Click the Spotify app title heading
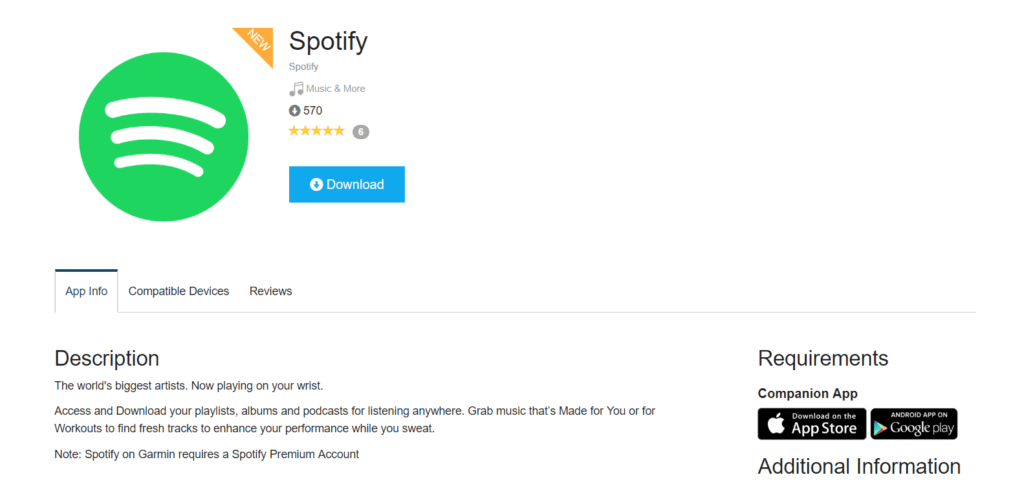 pyautogui.click(x=328, y=42)
